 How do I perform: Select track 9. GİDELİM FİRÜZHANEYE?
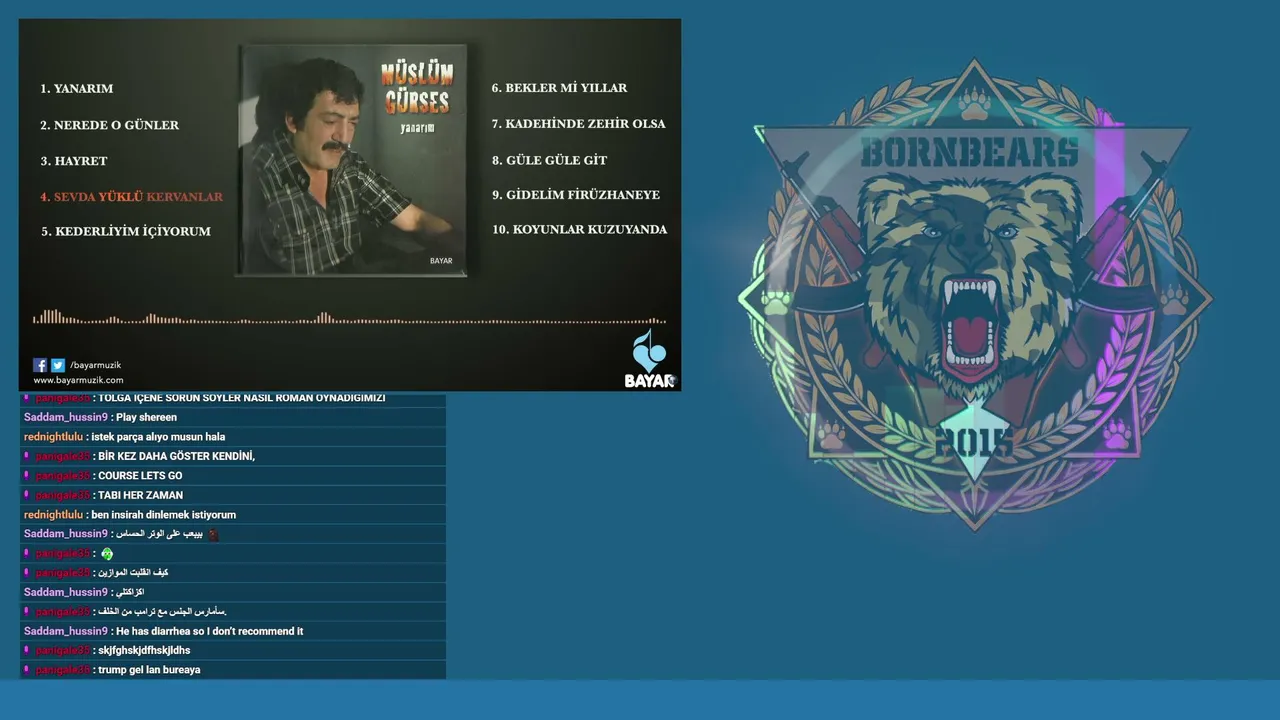[576, 195]
